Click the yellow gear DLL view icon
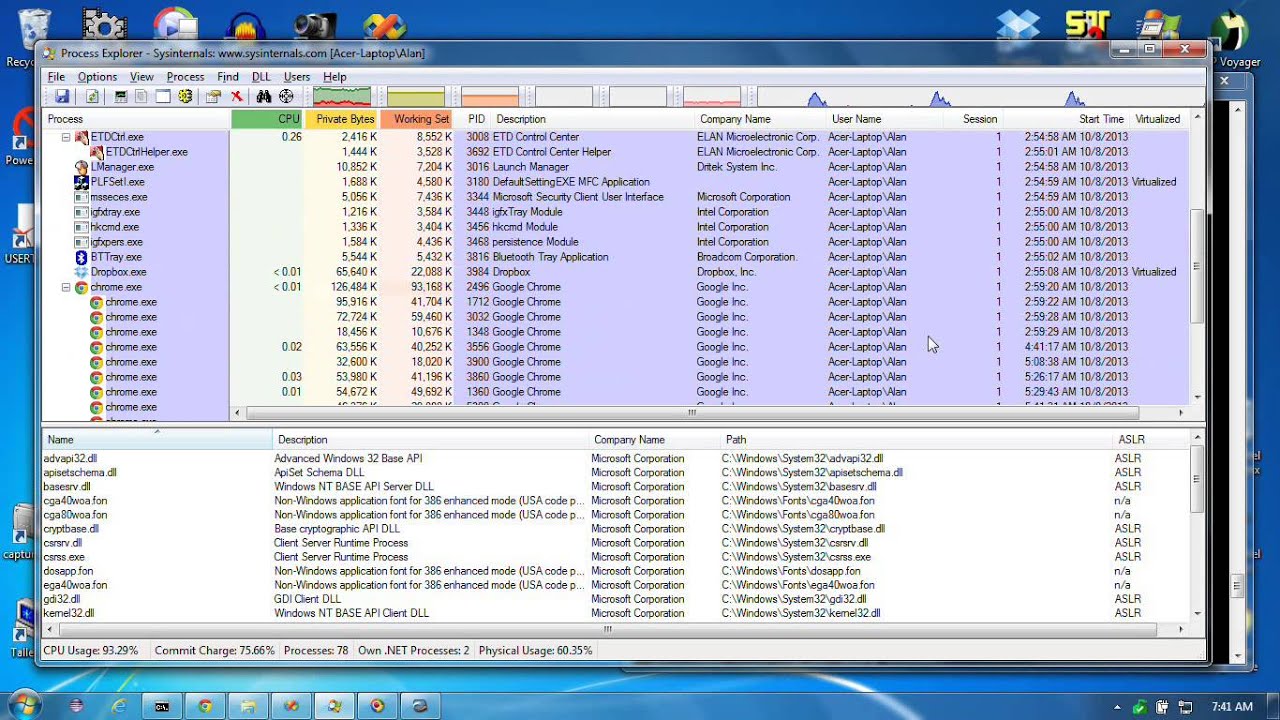This screenshot has height=720, width=1280. 185,97
